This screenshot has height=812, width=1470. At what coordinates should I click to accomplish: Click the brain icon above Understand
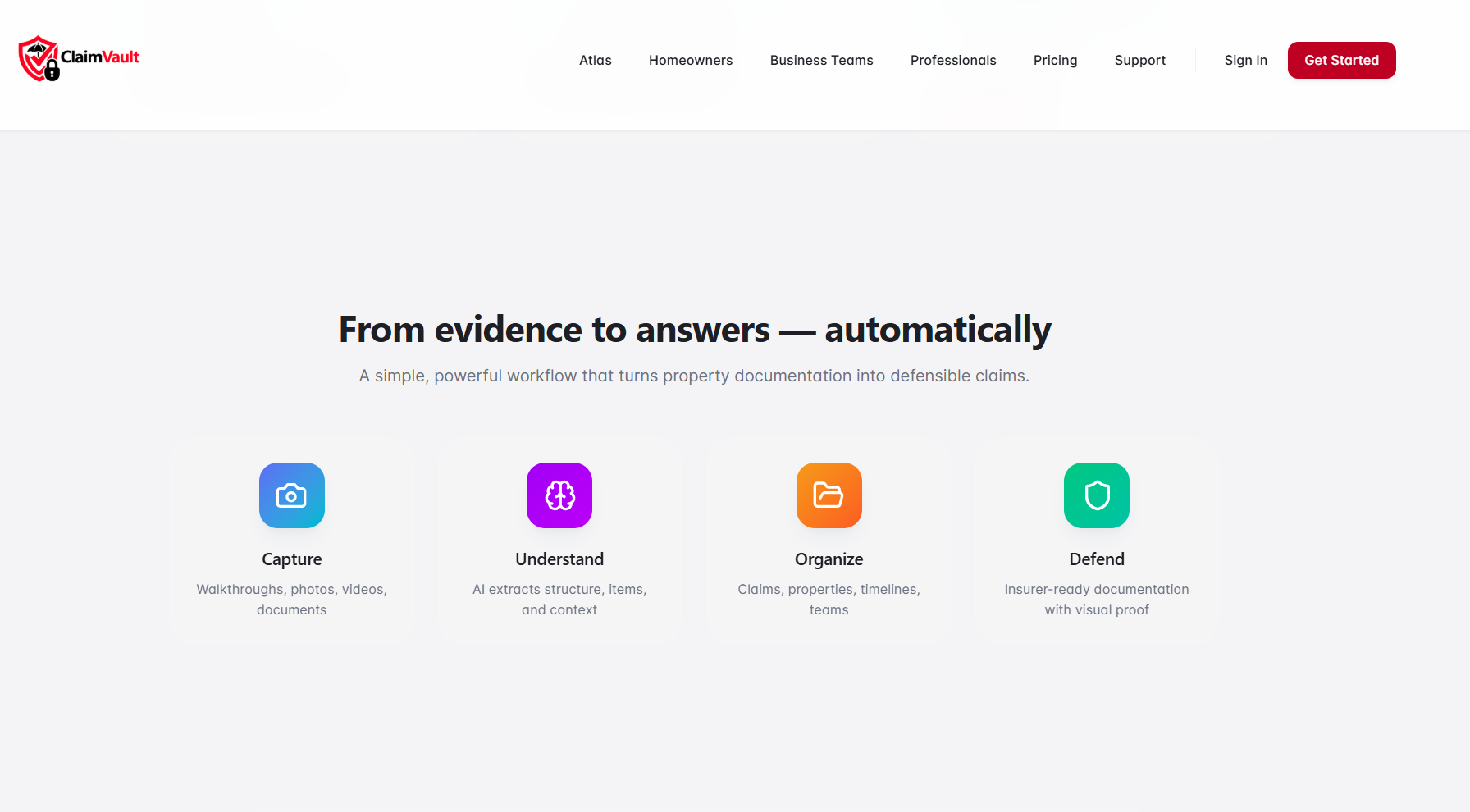559,495
